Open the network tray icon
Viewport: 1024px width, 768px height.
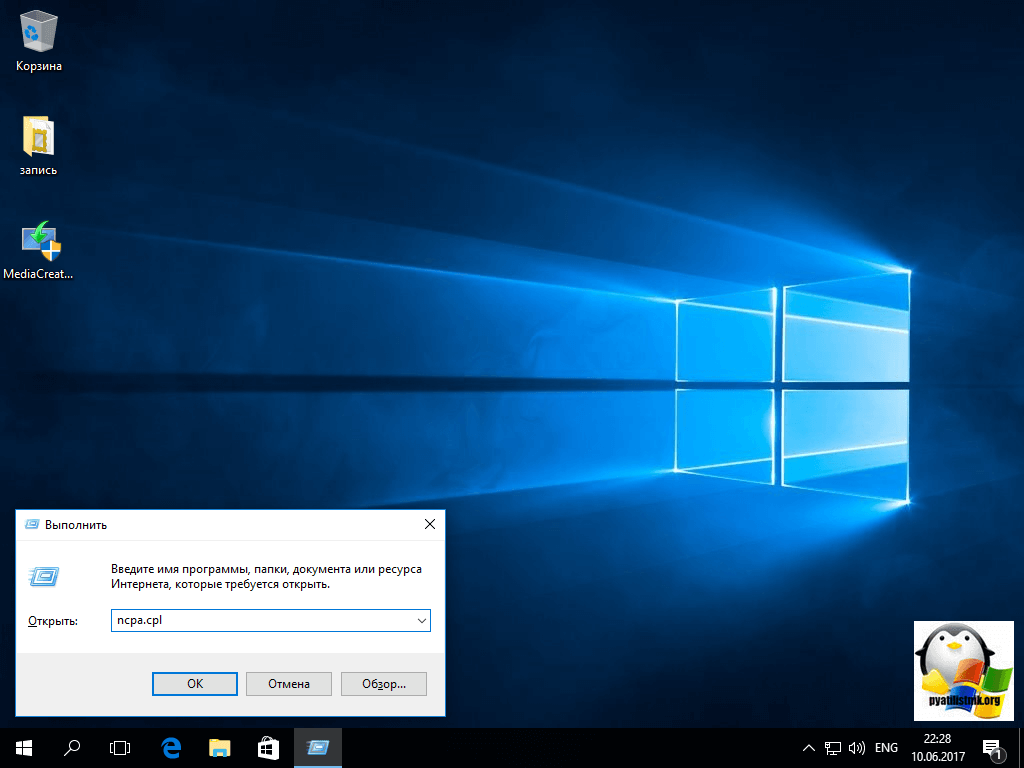point(833,748)
